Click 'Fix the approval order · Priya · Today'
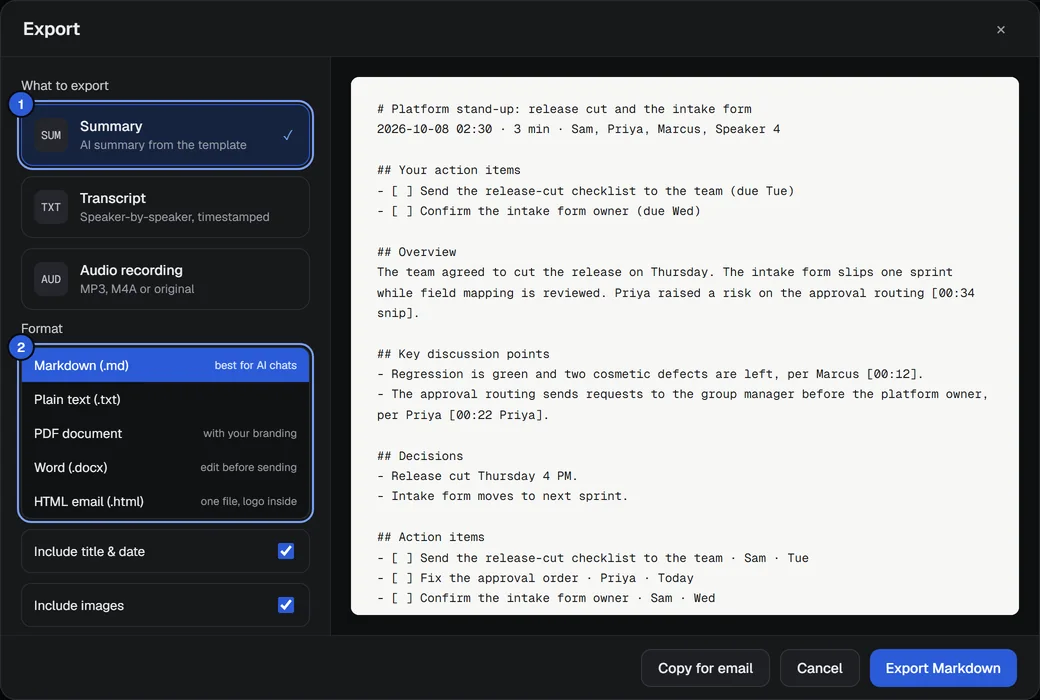Viewport: 1040px width, 700px height. [535, 578]
